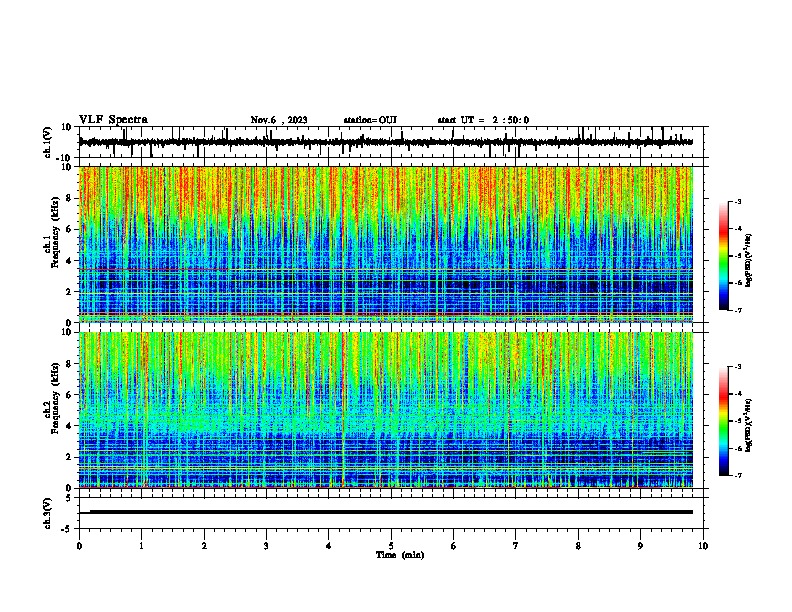
Task: Click the ch.2 "Frequency (kHz)" axis label
Action: pyautogui.click(x=55, y=398)
